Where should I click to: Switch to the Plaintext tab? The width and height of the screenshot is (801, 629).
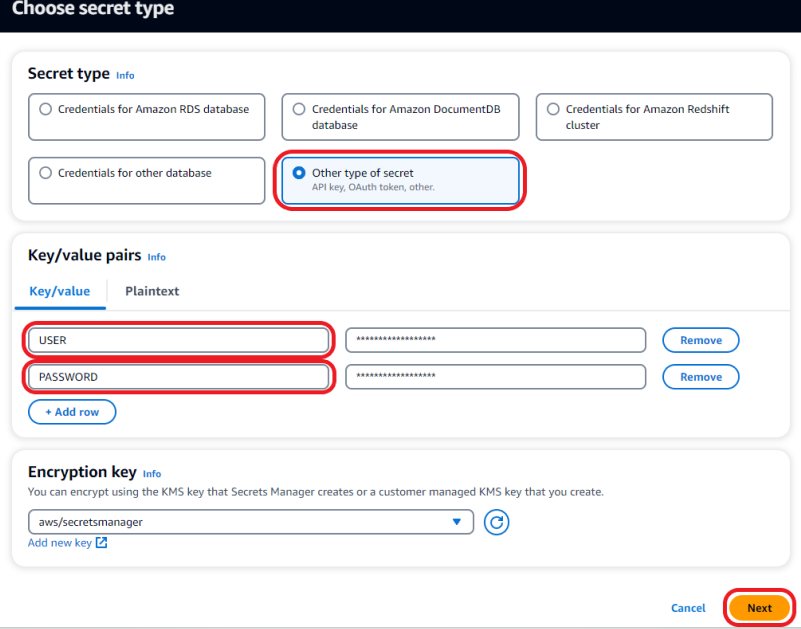151,291
